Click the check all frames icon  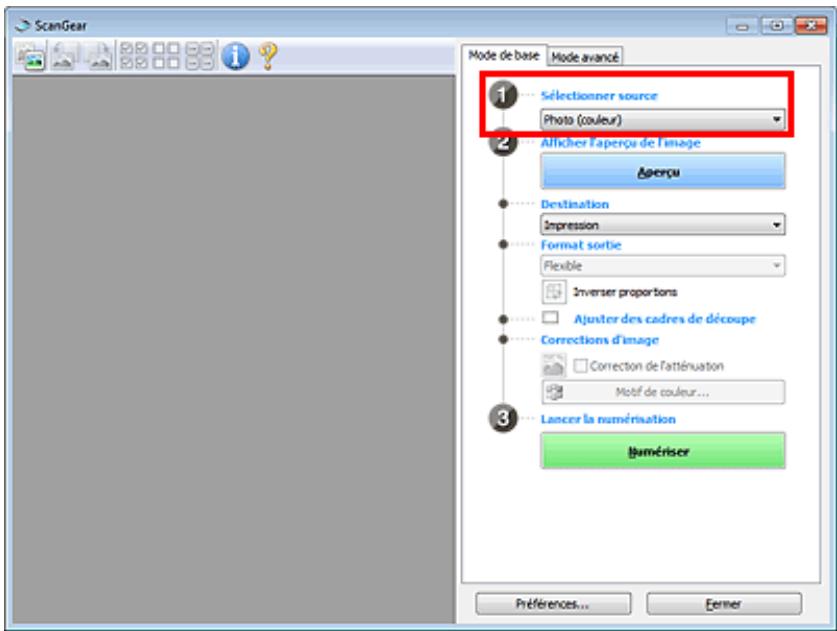click(x=134, y=56)
